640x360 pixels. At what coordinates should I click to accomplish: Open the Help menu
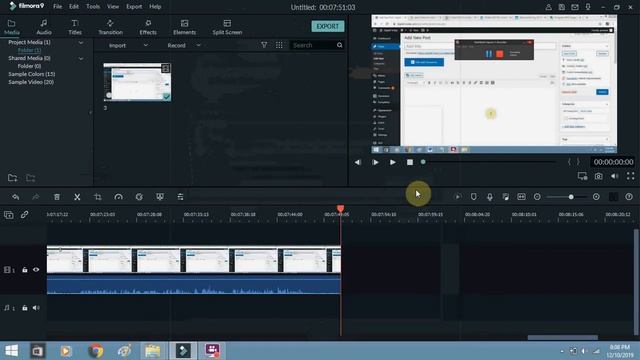click(155, 7)
